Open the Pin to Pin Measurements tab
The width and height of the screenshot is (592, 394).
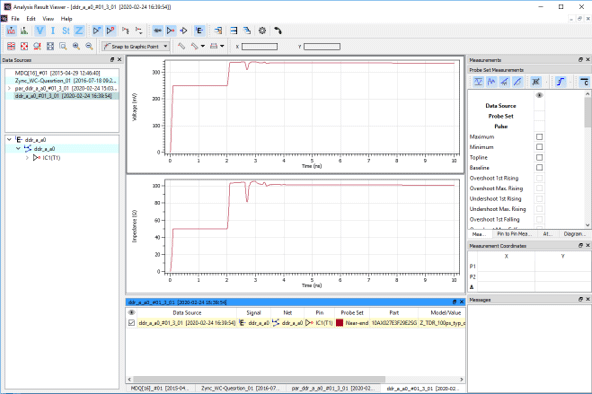coord(514,234)
